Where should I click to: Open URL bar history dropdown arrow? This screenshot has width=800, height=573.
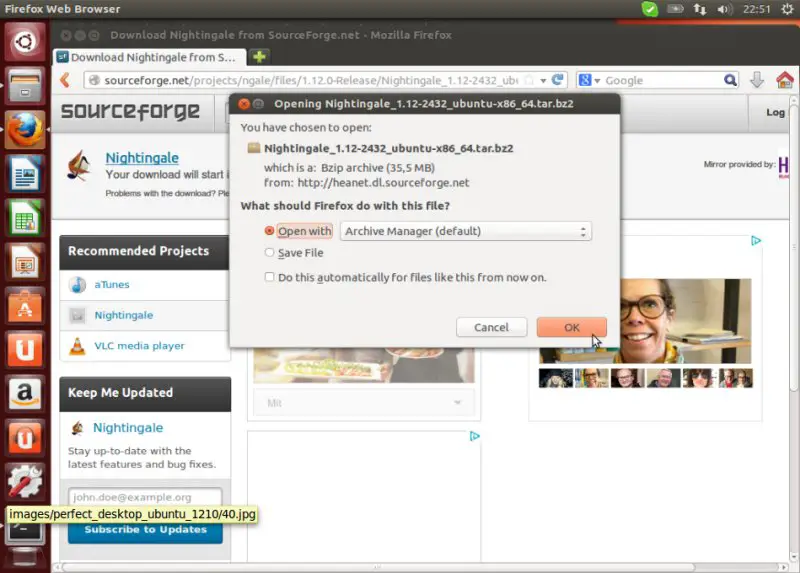(x=543, y=81)
